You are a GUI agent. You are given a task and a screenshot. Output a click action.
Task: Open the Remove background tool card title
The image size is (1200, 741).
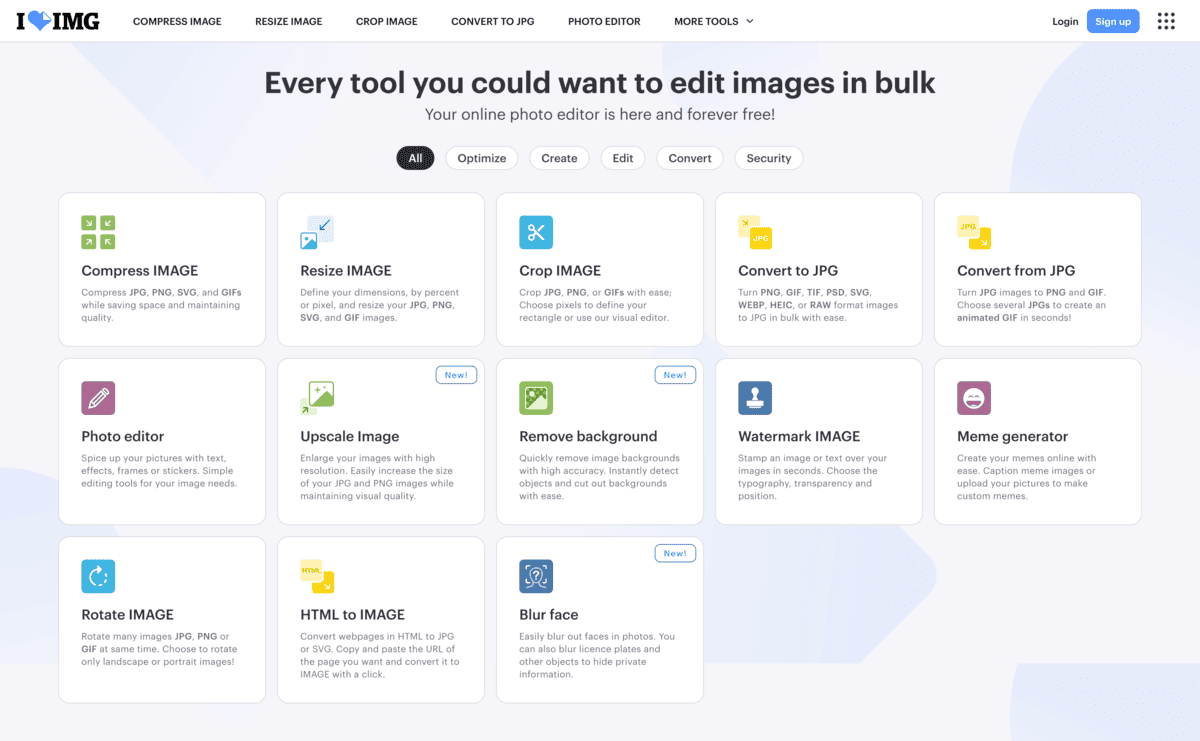pos(588,436)
